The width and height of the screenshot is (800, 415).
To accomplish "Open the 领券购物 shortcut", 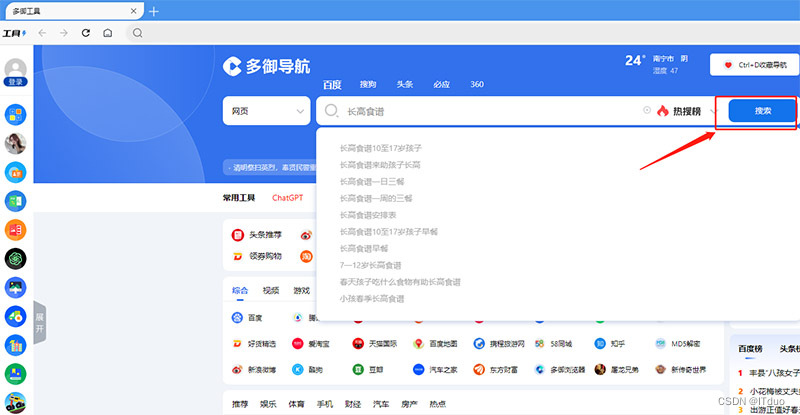I will coord(257,256).
